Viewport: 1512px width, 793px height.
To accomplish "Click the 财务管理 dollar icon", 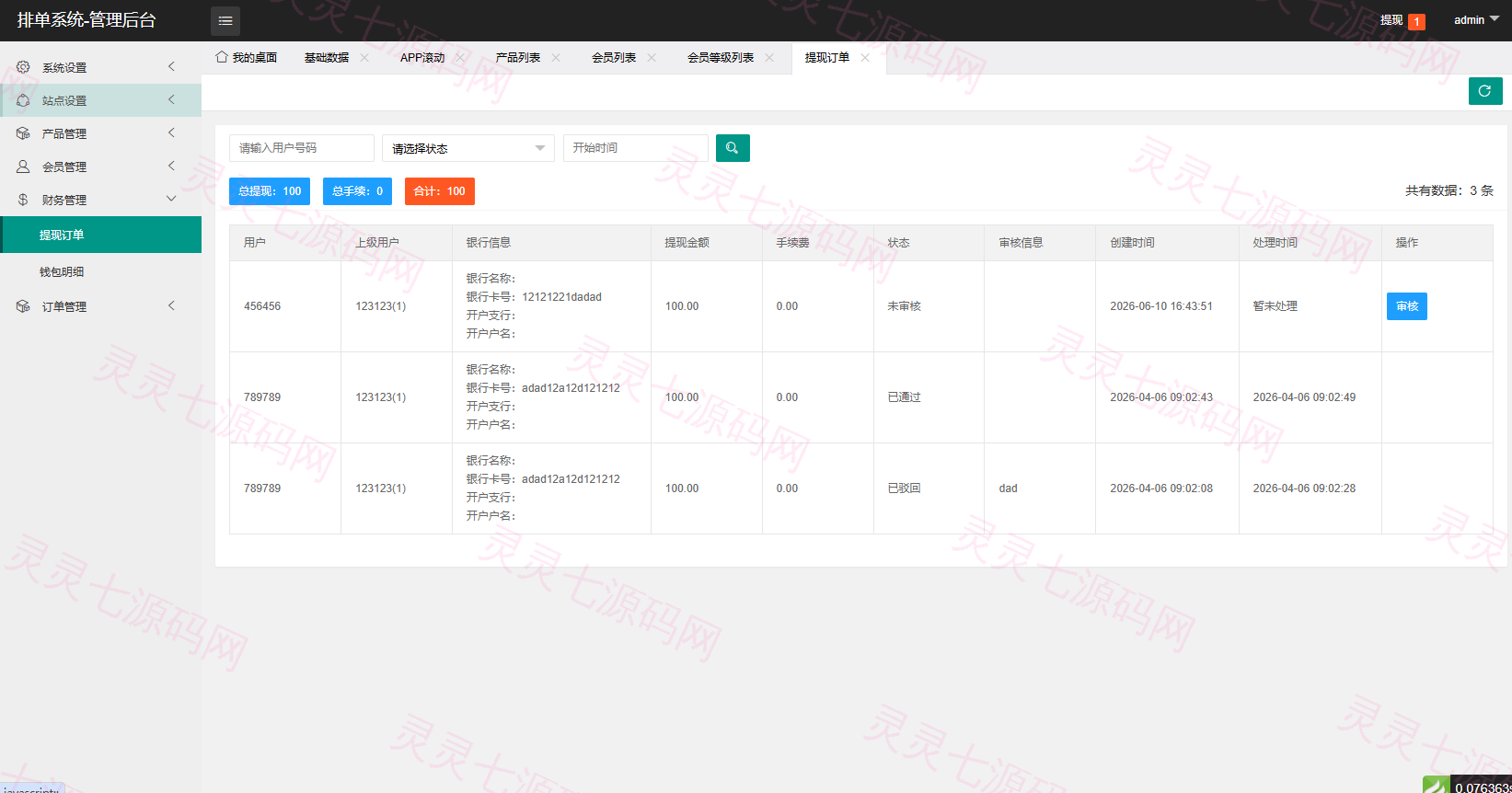I will point(23,200).
